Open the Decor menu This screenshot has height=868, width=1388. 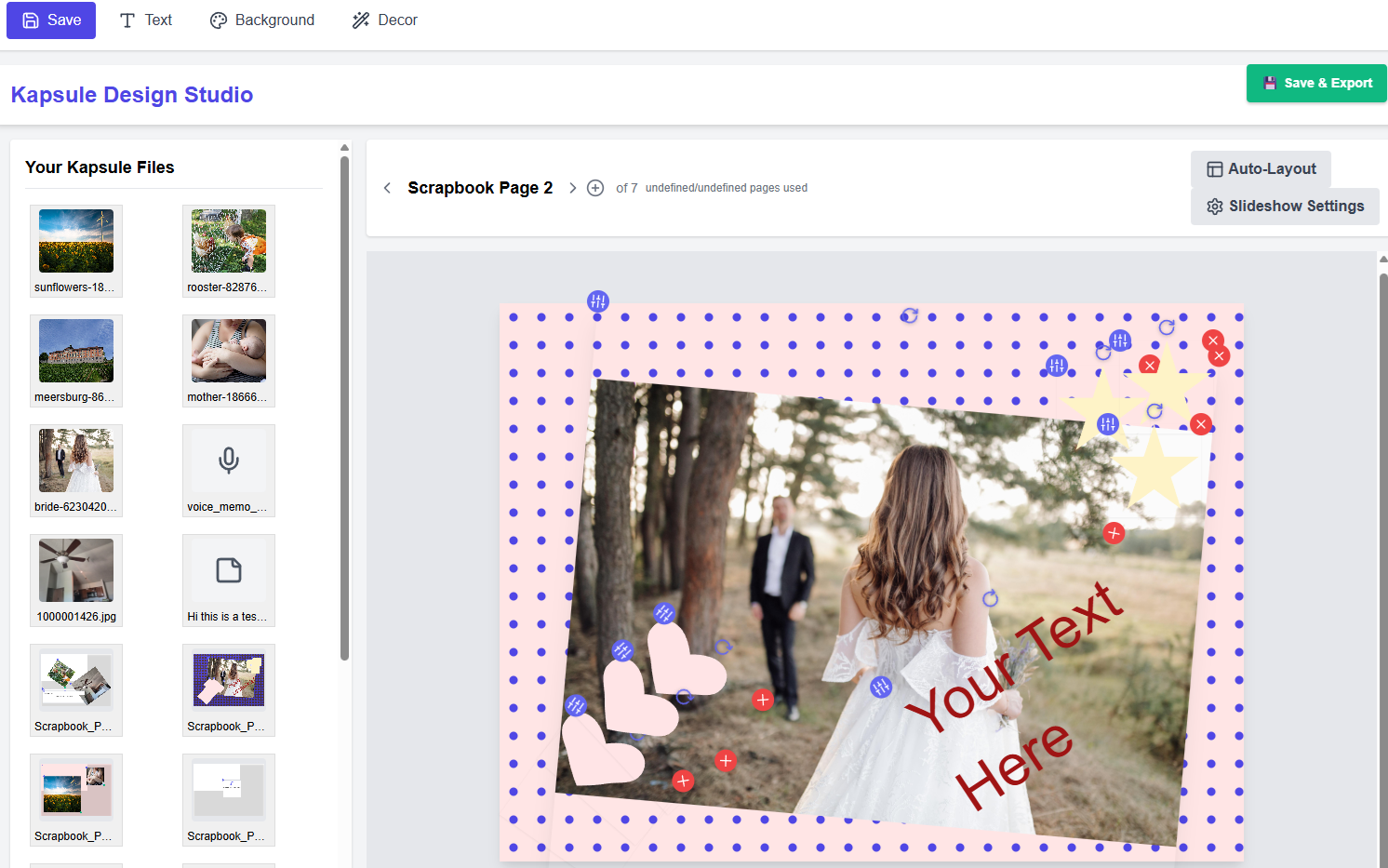coord(385,20)
